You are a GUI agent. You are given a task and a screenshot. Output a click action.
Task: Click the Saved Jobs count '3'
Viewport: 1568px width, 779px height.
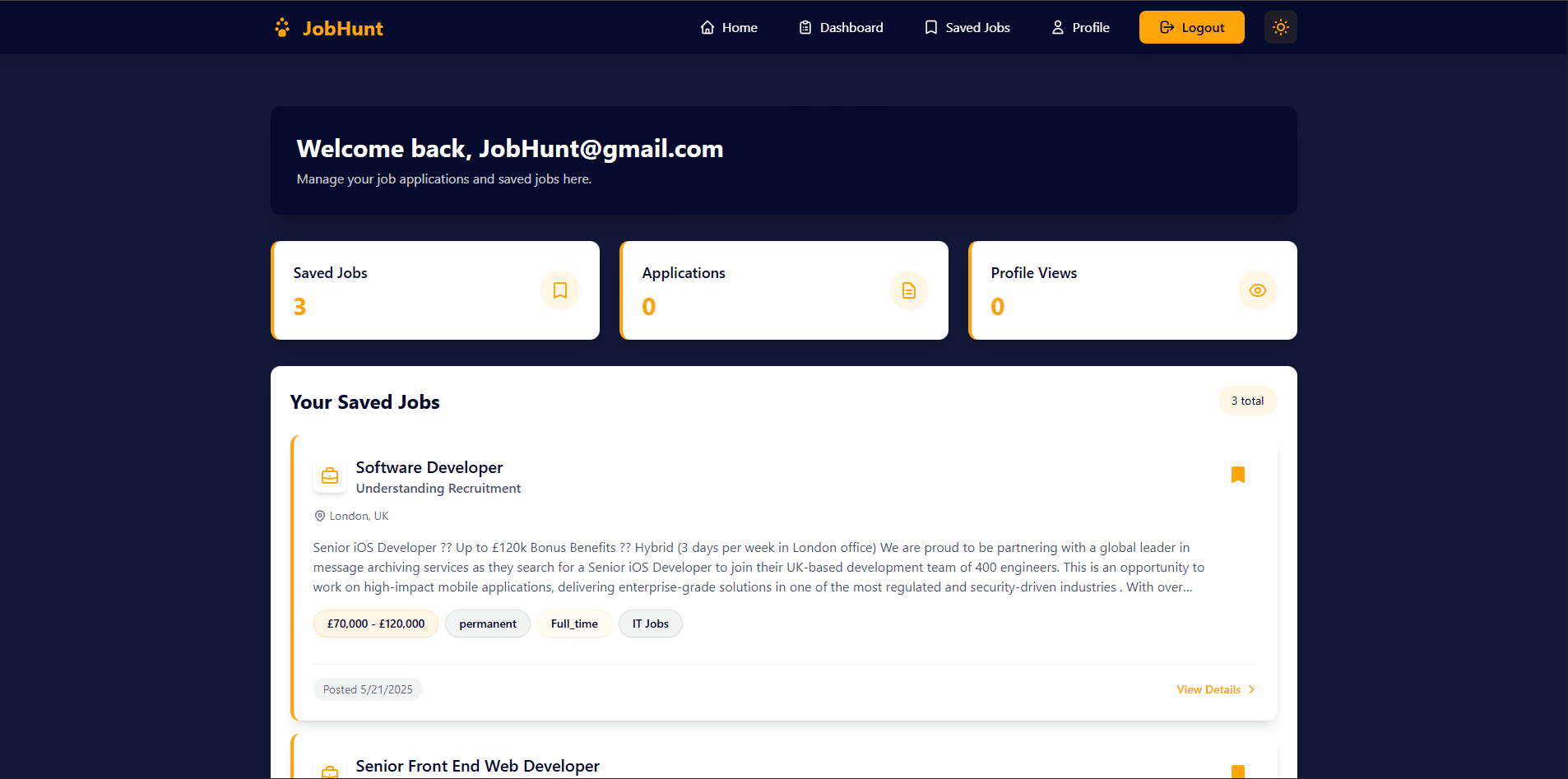coord(299,307)
